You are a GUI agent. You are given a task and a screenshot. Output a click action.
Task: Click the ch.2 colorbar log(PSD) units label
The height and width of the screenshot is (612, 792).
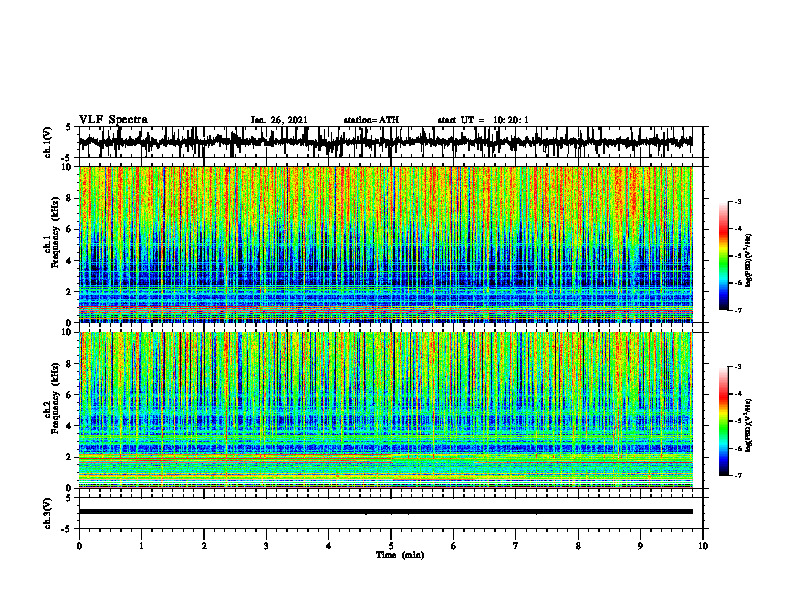point(749,424)
